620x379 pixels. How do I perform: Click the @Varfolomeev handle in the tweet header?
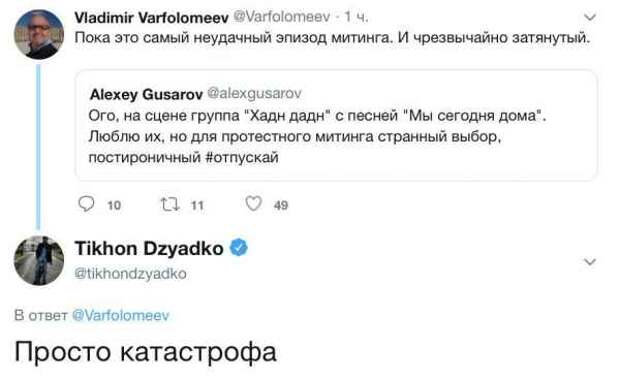(282, 17)
